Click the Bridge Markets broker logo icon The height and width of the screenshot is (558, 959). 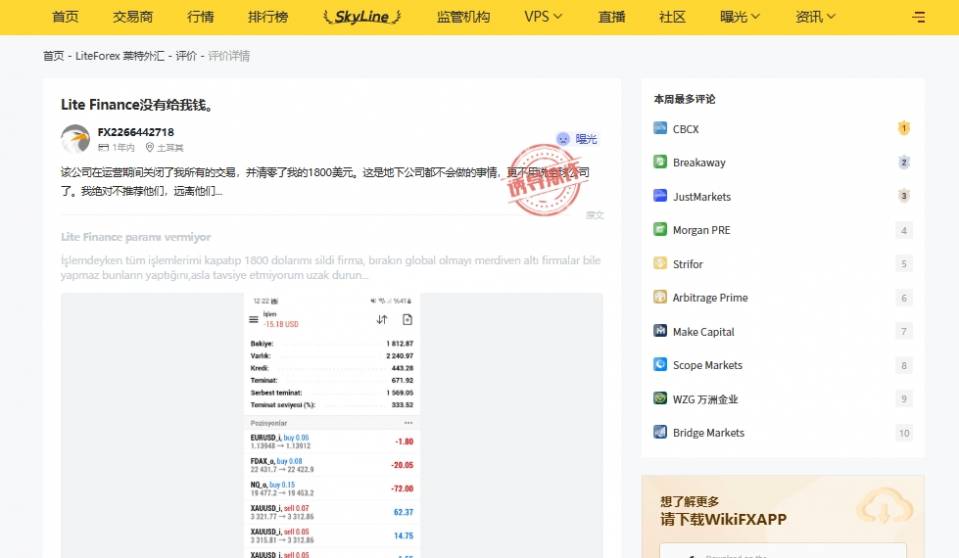[660, 431]
